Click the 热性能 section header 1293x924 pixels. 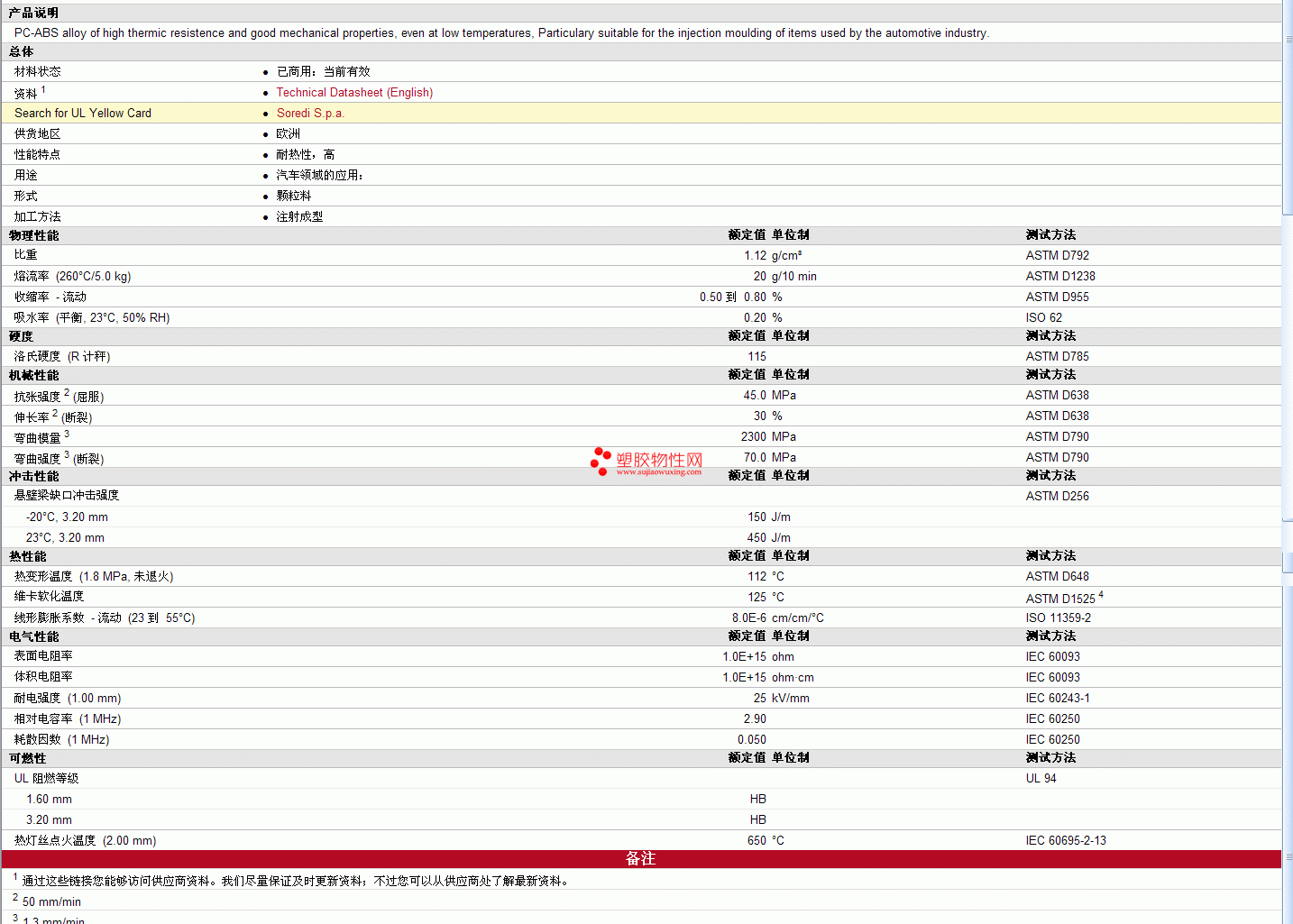click(28, 556)
